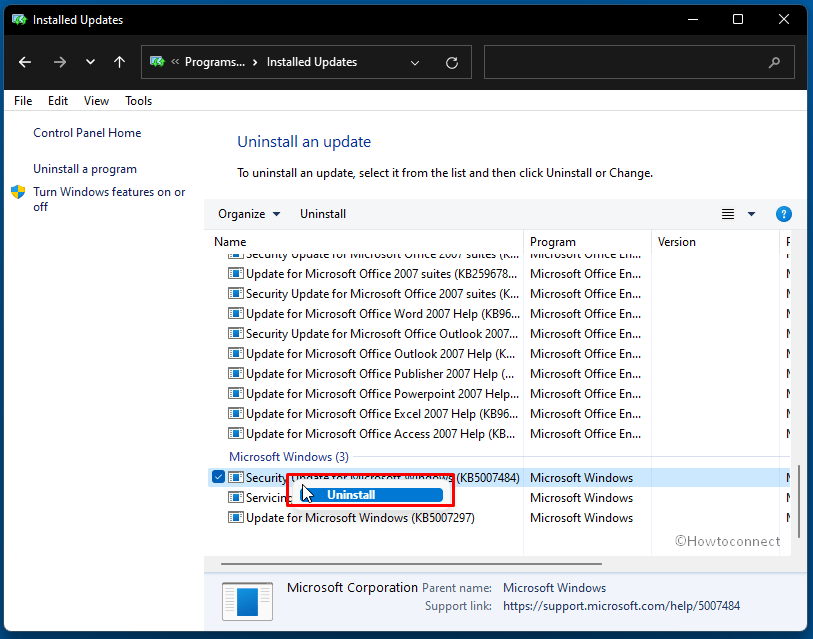Click the icon of Office Excel 2007 Help update
813x639 pixels.
(236, 414)
